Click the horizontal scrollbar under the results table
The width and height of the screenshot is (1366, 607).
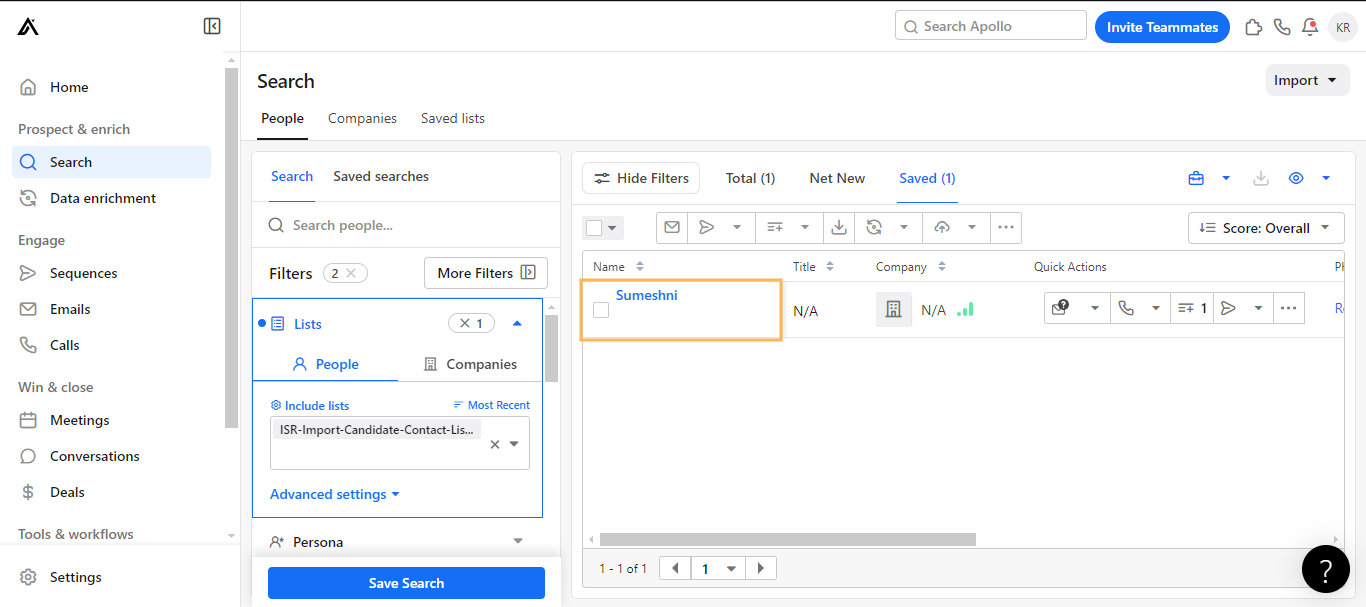click(x=787, y=539)
